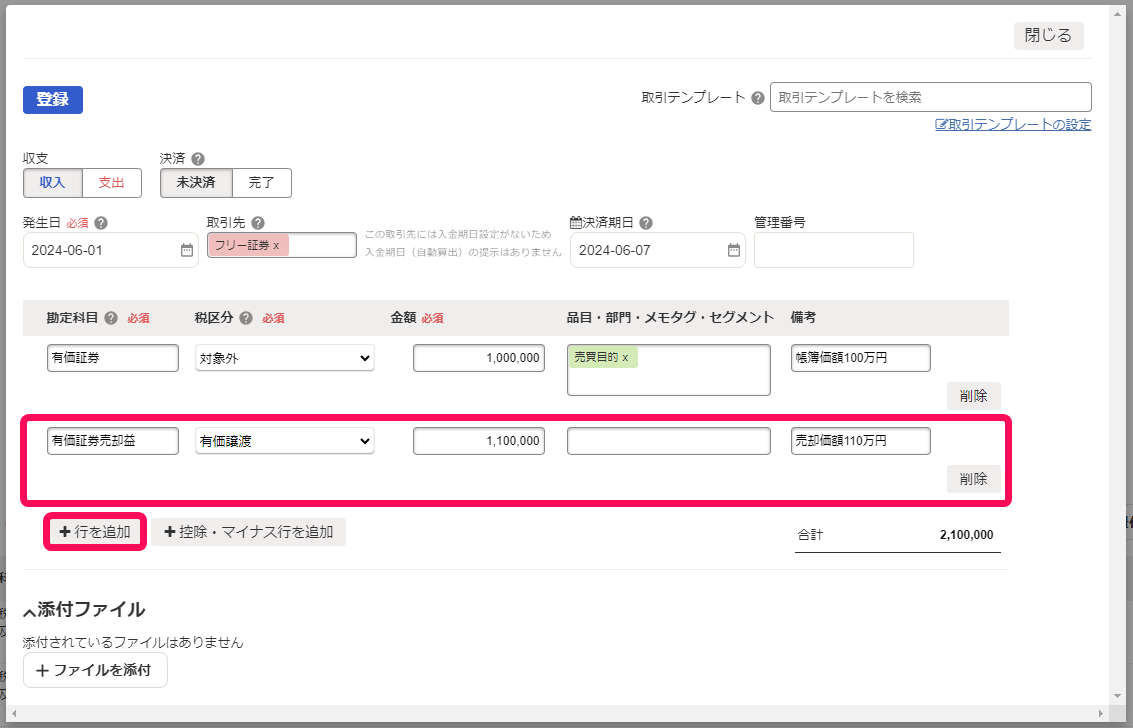Click ファイルを添付 button
Screen dimensions: 1133x728
click(95, 670)
